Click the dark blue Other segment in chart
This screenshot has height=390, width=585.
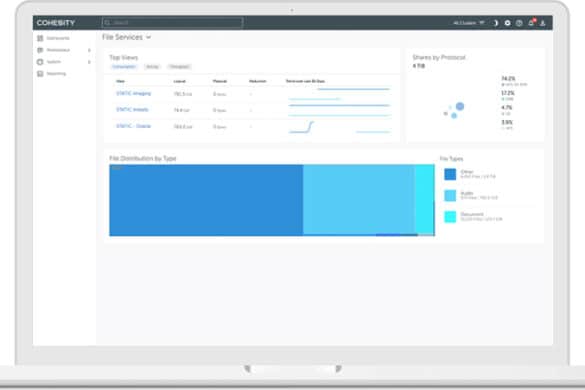[x=206, y=200]
